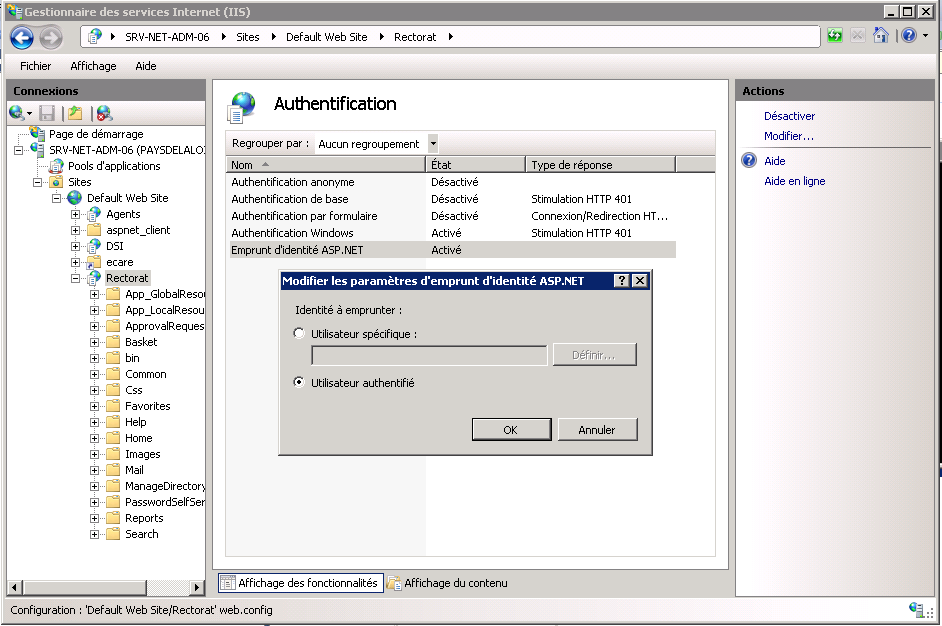Click the create new connection globe icon
Screen dimensions: 942x626
click(x=17, y=113)
